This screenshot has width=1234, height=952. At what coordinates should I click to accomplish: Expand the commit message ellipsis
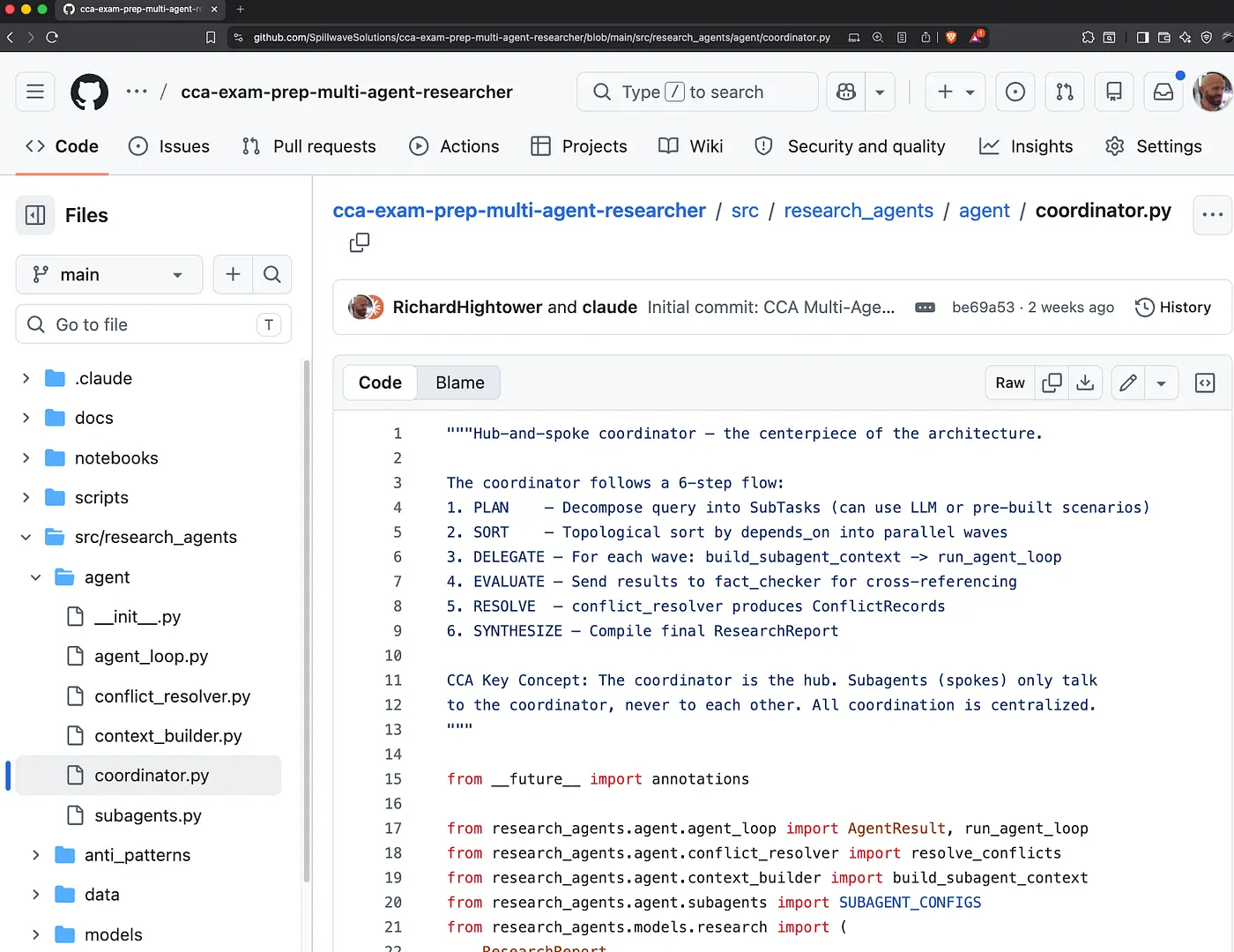(925, 308)
